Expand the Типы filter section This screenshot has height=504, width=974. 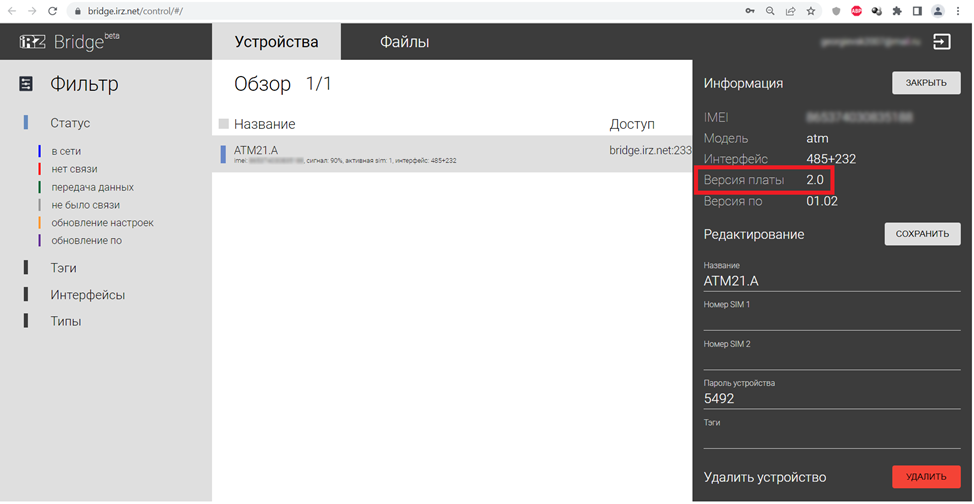pos(65,321)
